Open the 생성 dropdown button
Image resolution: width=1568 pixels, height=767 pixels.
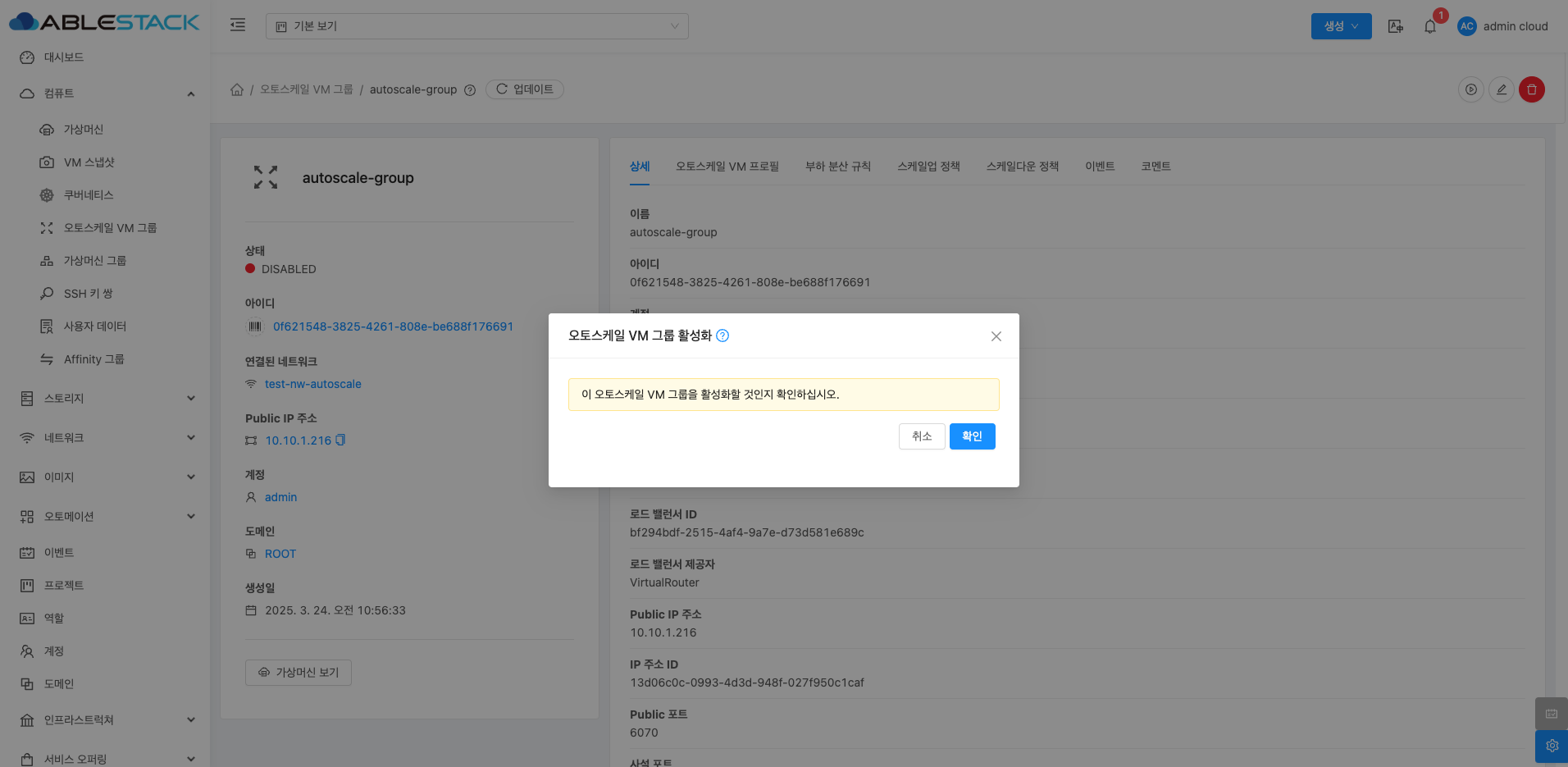point(1341,26)
